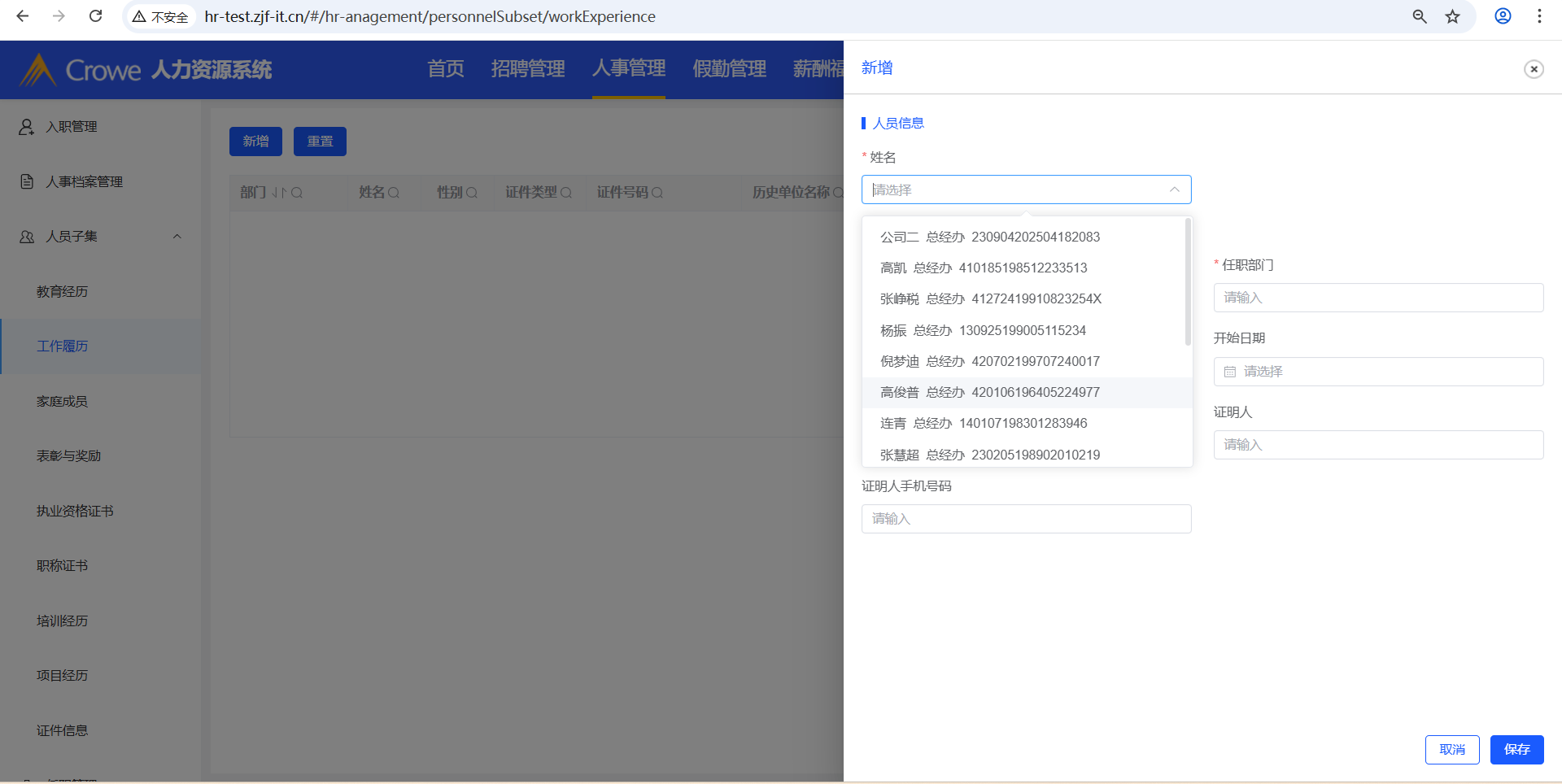
Task: Open 教育经历 in the sidebar
Action: click(x=62, y=291)
